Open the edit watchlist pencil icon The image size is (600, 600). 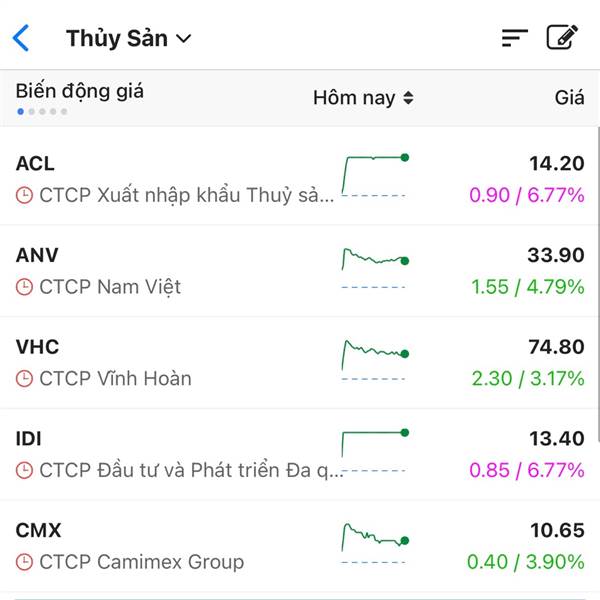[x=562, y=37]
